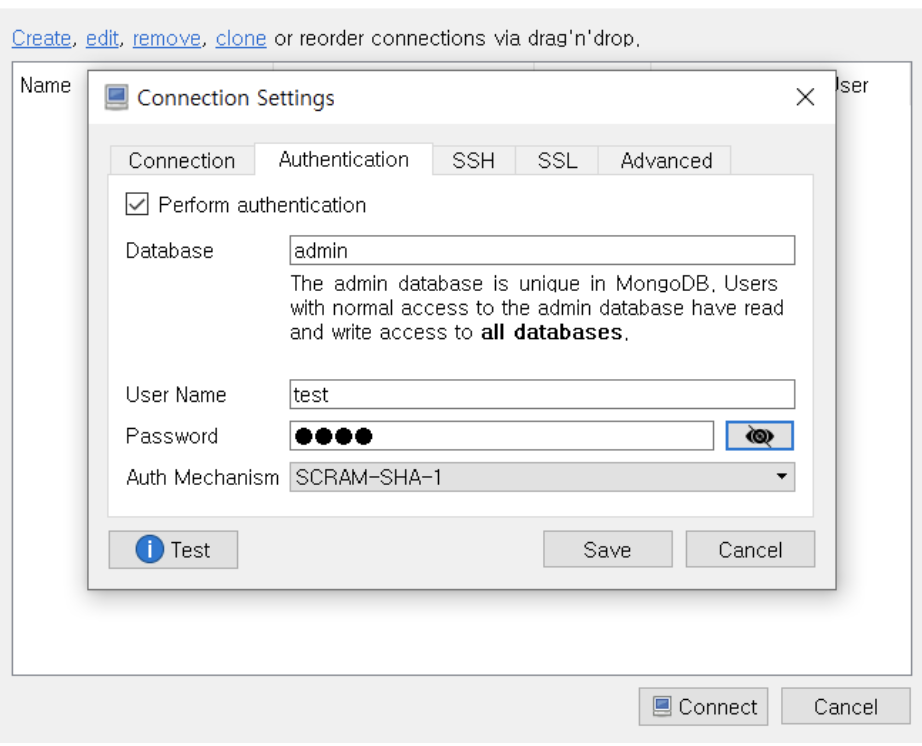Image resolution: width=922 pixels, height=746 pixels.
Task: Uncheck the Perform authentication checkbox
Action: 137,205
